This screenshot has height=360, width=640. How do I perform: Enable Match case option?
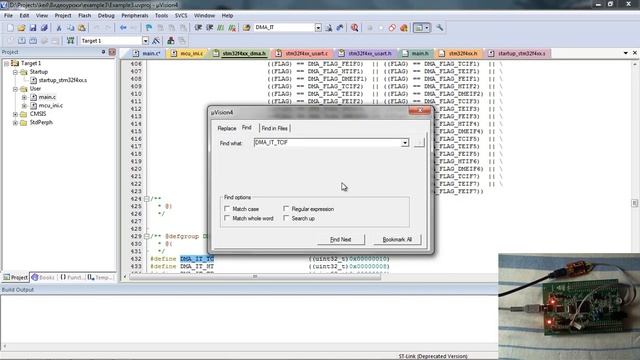point(227,209)
